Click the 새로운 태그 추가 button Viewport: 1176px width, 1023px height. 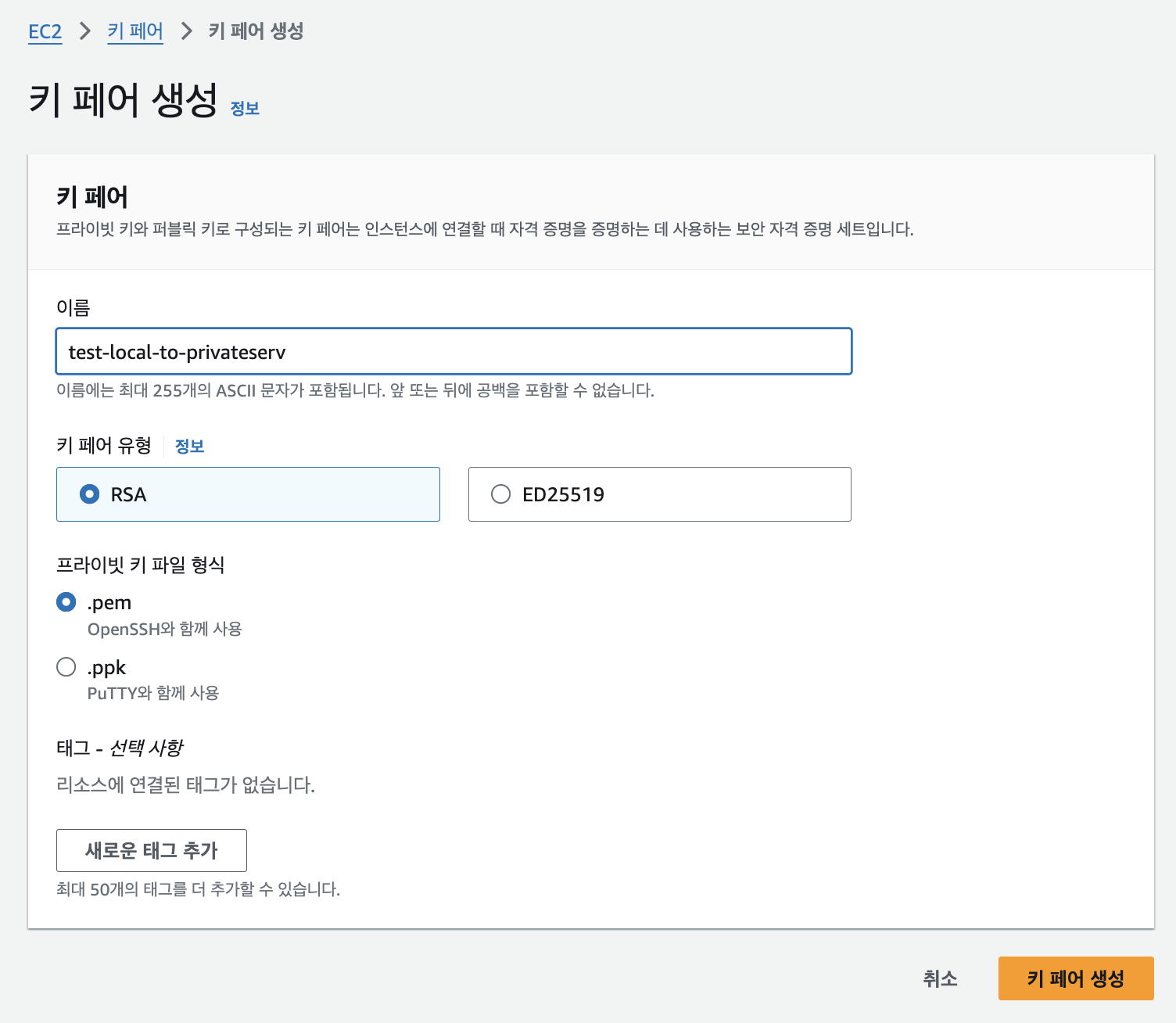(x=152, y=850)
